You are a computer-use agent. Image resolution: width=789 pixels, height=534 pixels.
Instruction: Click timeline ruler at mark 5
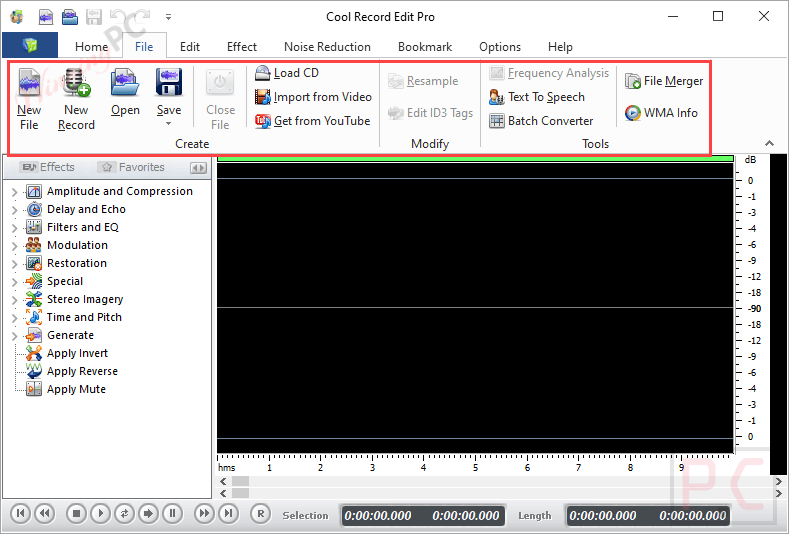[x=475, y=467]
